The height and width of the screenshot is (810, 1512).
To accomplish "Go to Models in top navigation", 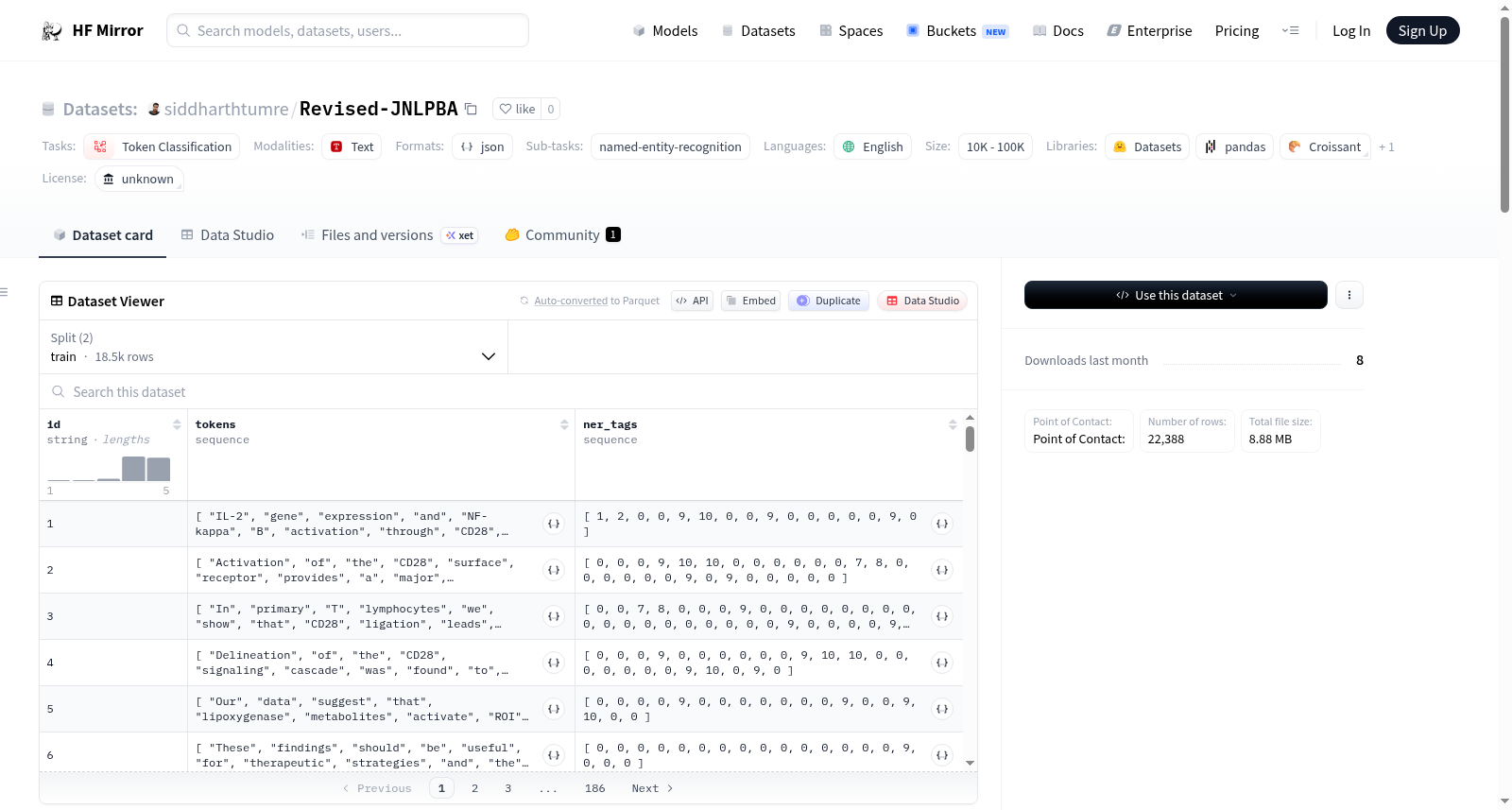I will tap(665, 31).
